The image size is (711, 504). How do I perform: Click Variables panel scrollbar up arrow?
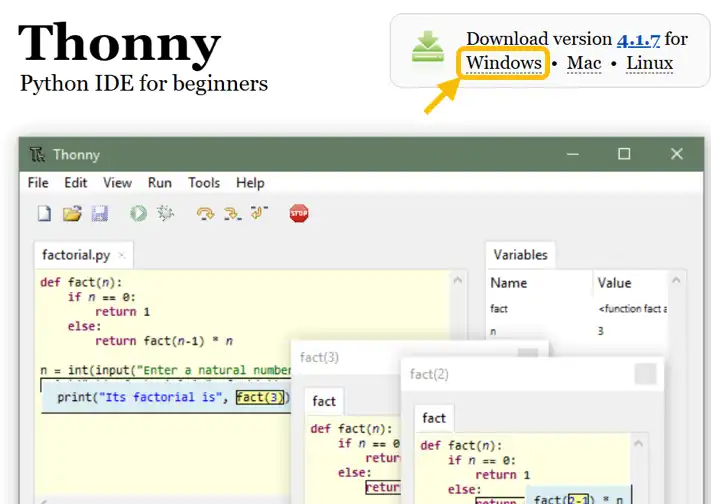pyautogui.click(x=676, y=280)
